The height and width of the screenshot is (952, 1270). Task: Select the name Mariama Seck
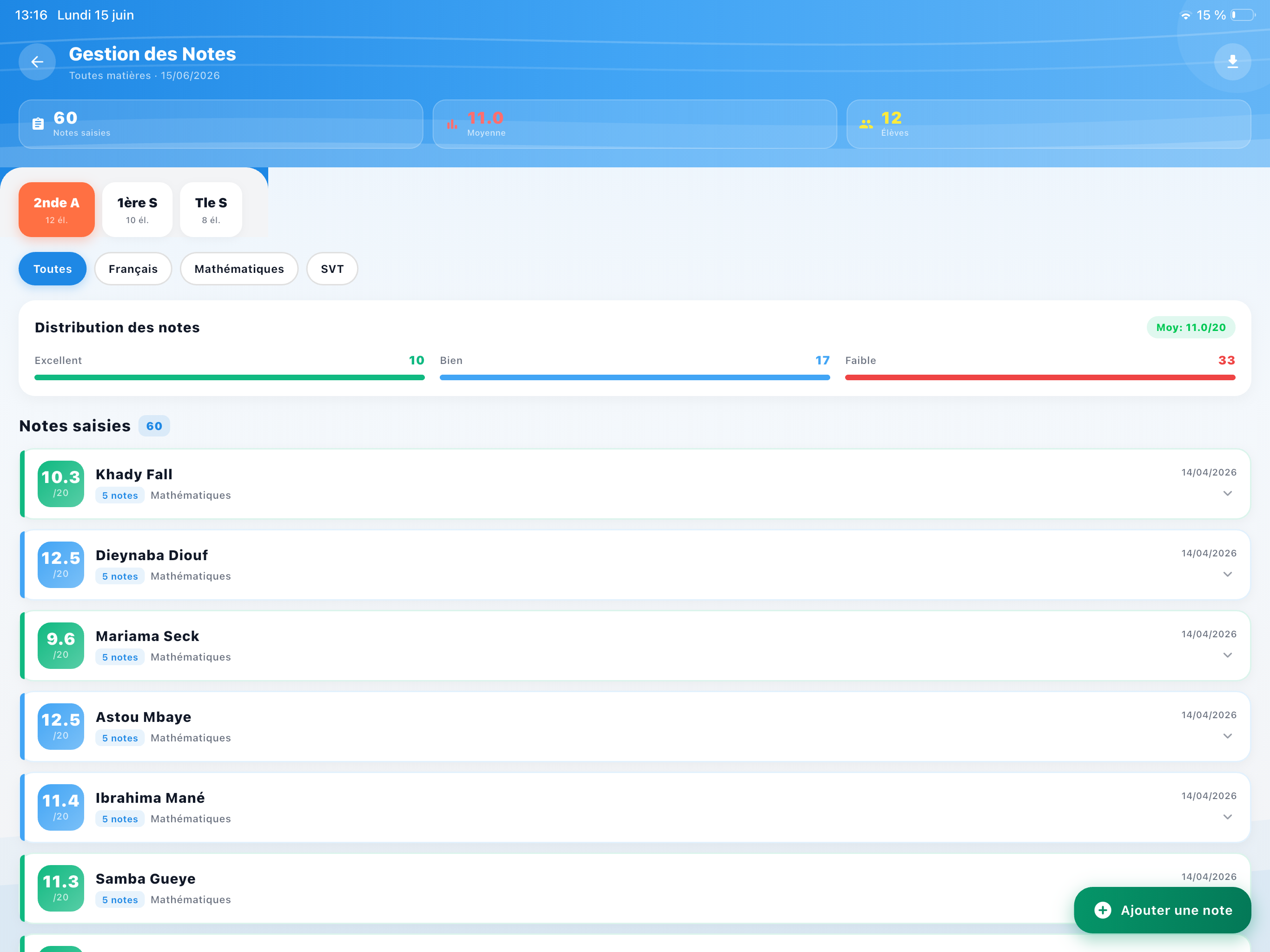click(147, 637)
